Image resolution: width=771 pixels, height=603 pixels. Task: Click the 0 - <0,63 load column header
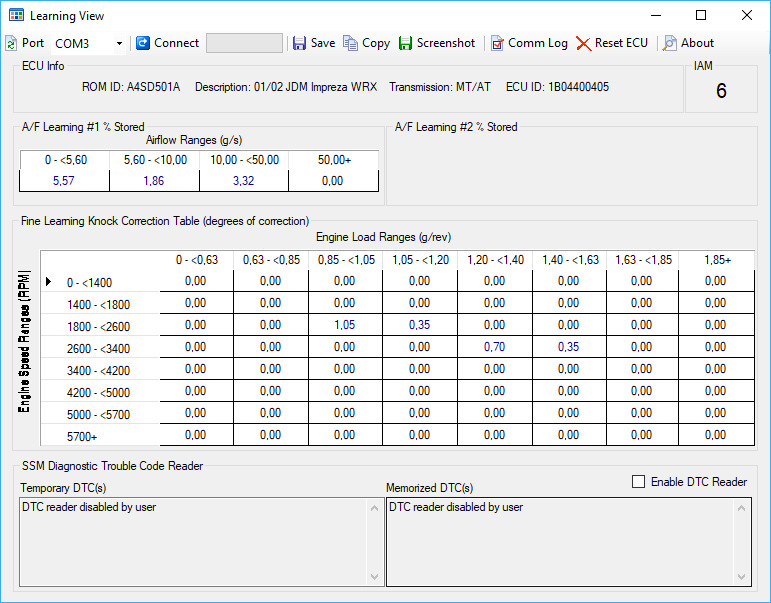click(197, 260)
